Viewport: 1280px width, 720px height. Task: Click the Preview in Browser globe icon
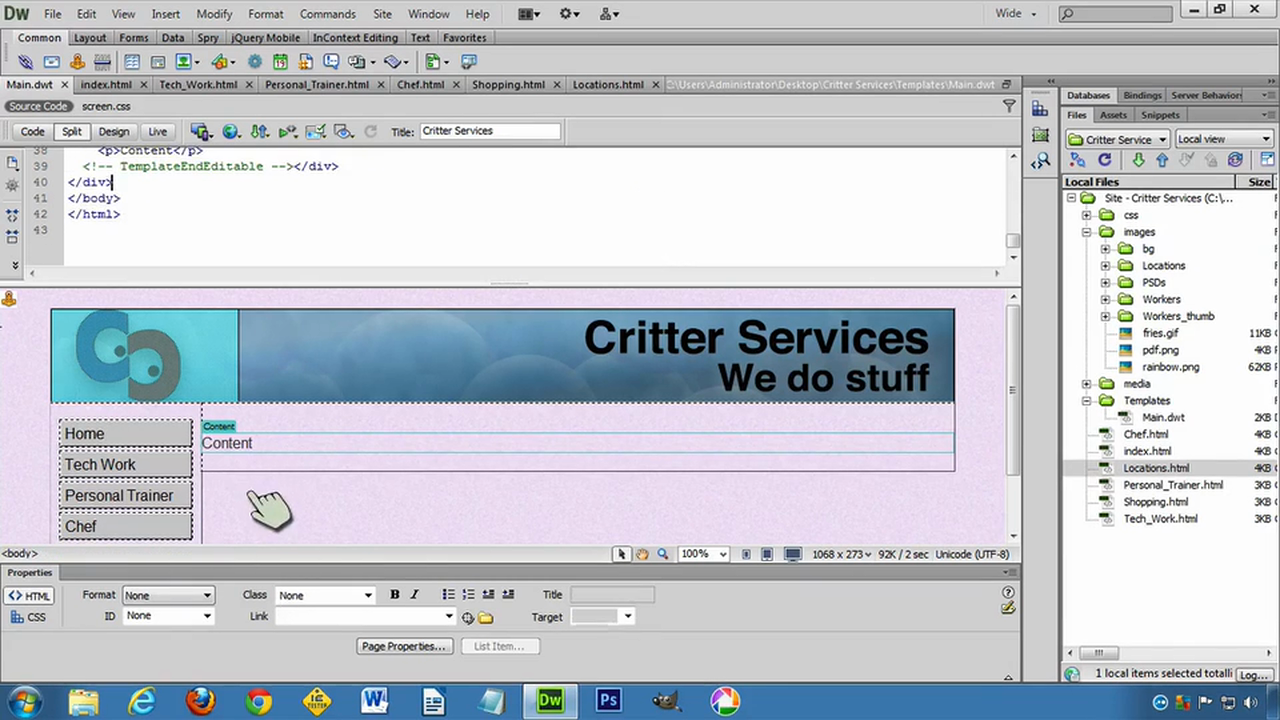point(231,132)
